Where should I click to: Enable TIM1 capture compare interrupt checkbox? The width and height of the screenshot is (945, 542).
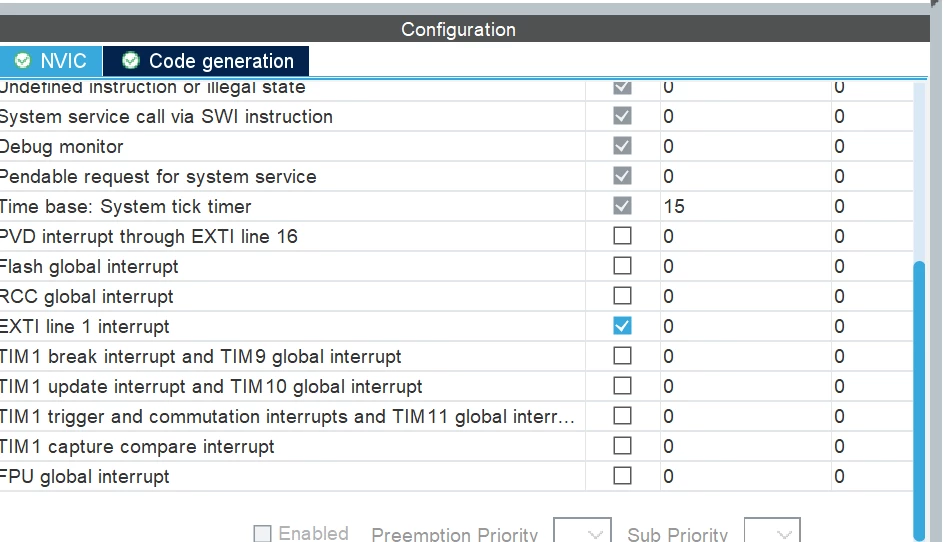pos(622,446)
